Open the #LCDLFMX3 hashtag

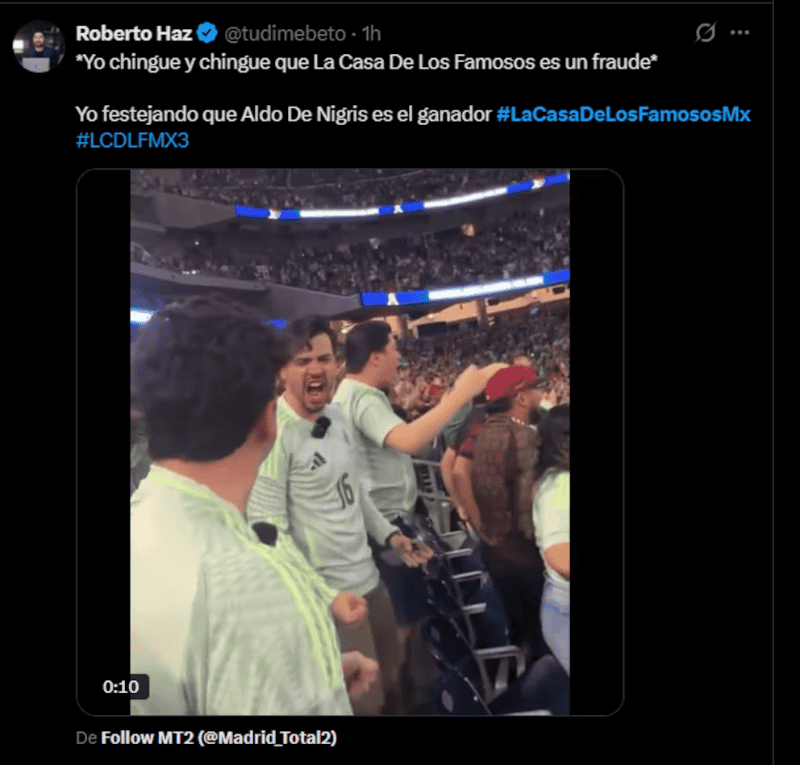coord(132,141)
